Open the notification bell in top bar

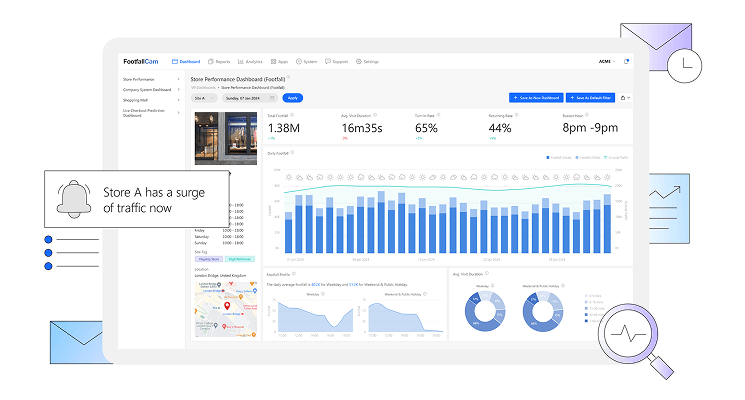[626, 62]
